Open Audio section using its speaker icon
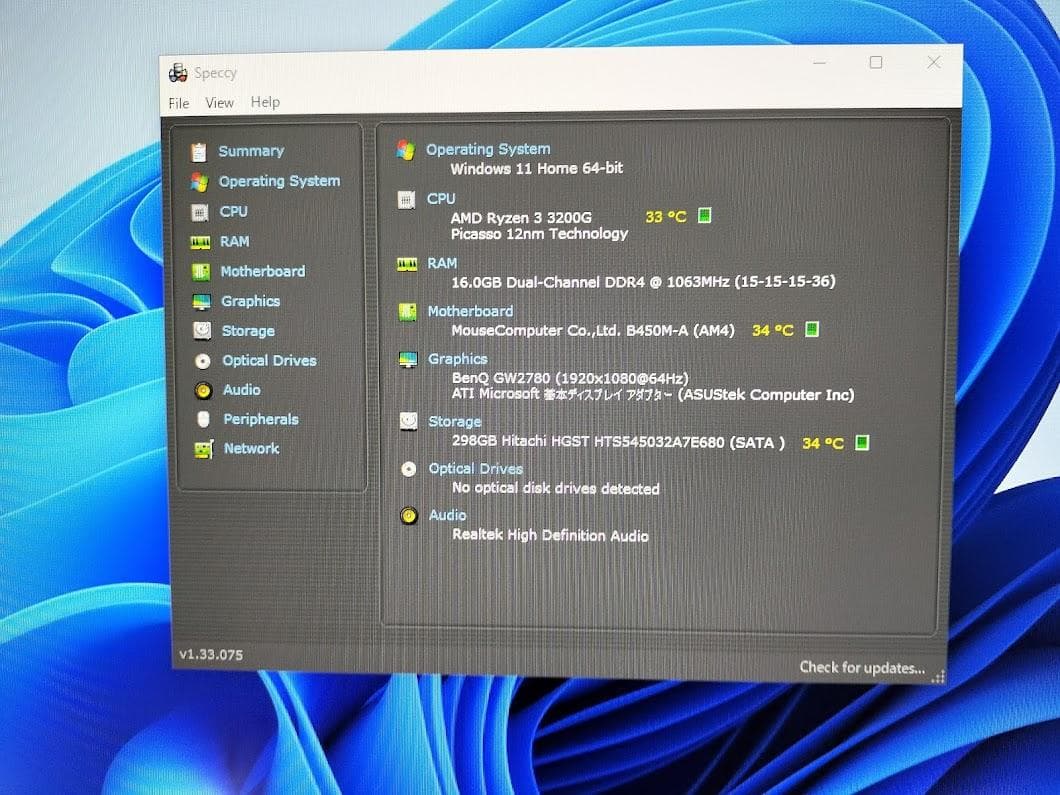The height and width of the screenshot is (795, 1060). [x=204, y=390]
